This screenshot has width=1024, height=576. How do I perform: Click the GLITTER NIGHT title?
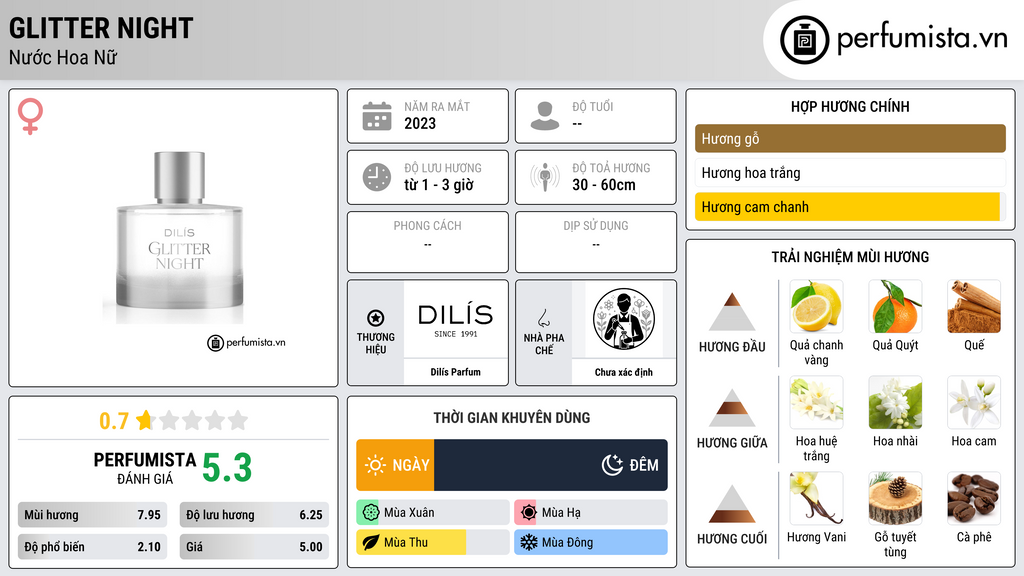(x=101, y=28)
